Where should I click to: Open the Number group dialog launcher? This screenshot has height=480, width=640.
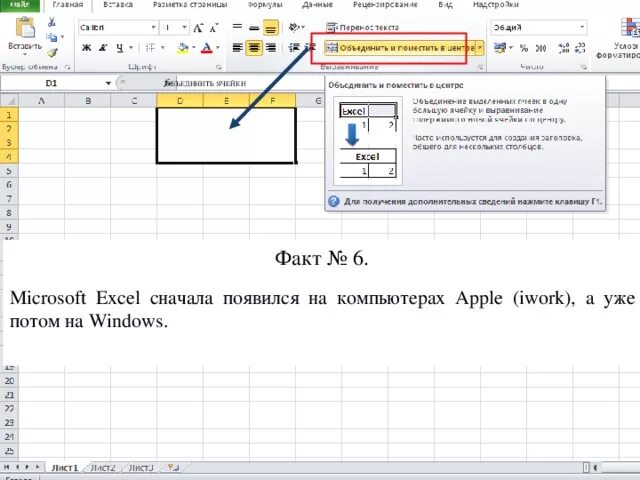tap(584, 67)
